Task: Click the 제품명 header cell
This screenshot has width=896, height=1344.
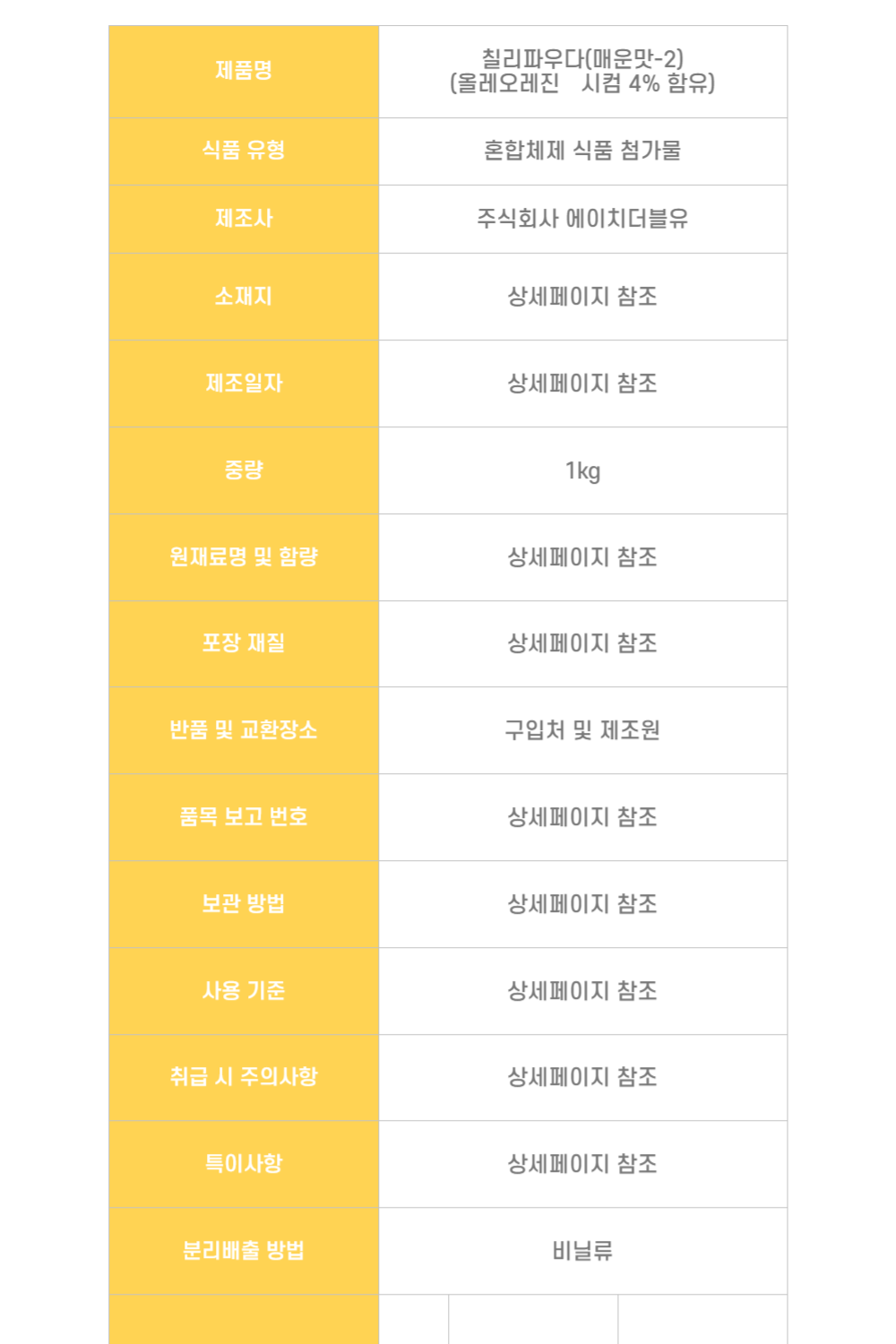Action: point(244,71)
